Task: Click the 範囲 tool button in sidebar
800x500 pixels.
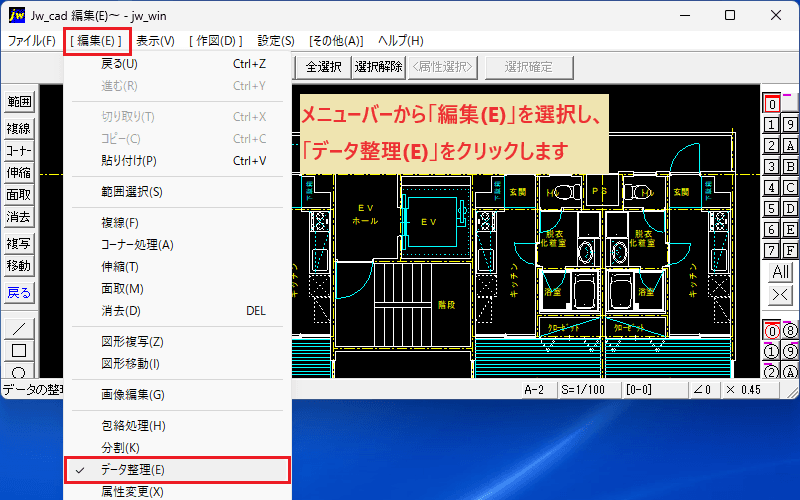Action: pos(19,102)
